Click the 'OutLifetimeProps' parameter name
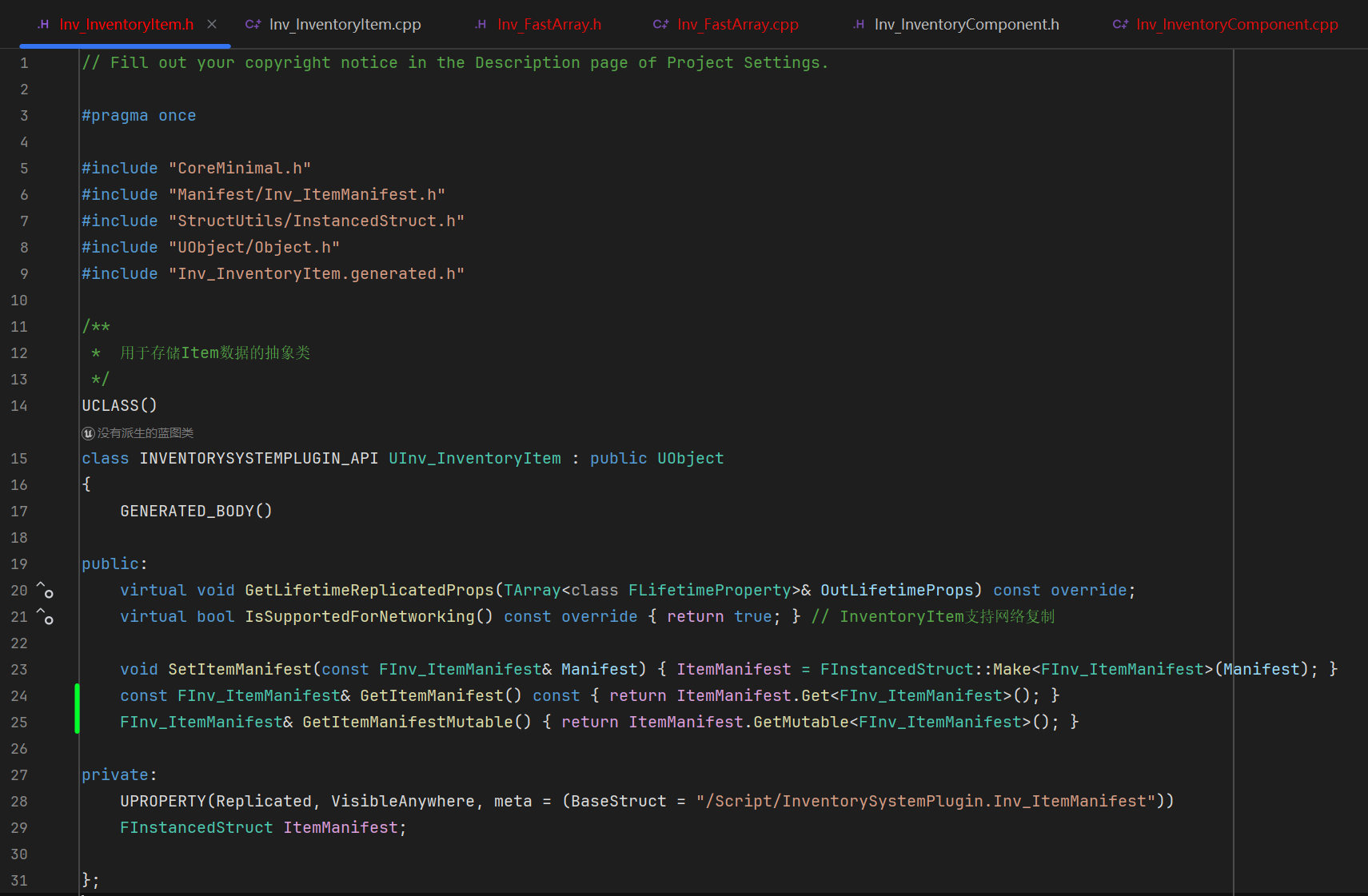 pyautogui.click(x=897, y=591)
